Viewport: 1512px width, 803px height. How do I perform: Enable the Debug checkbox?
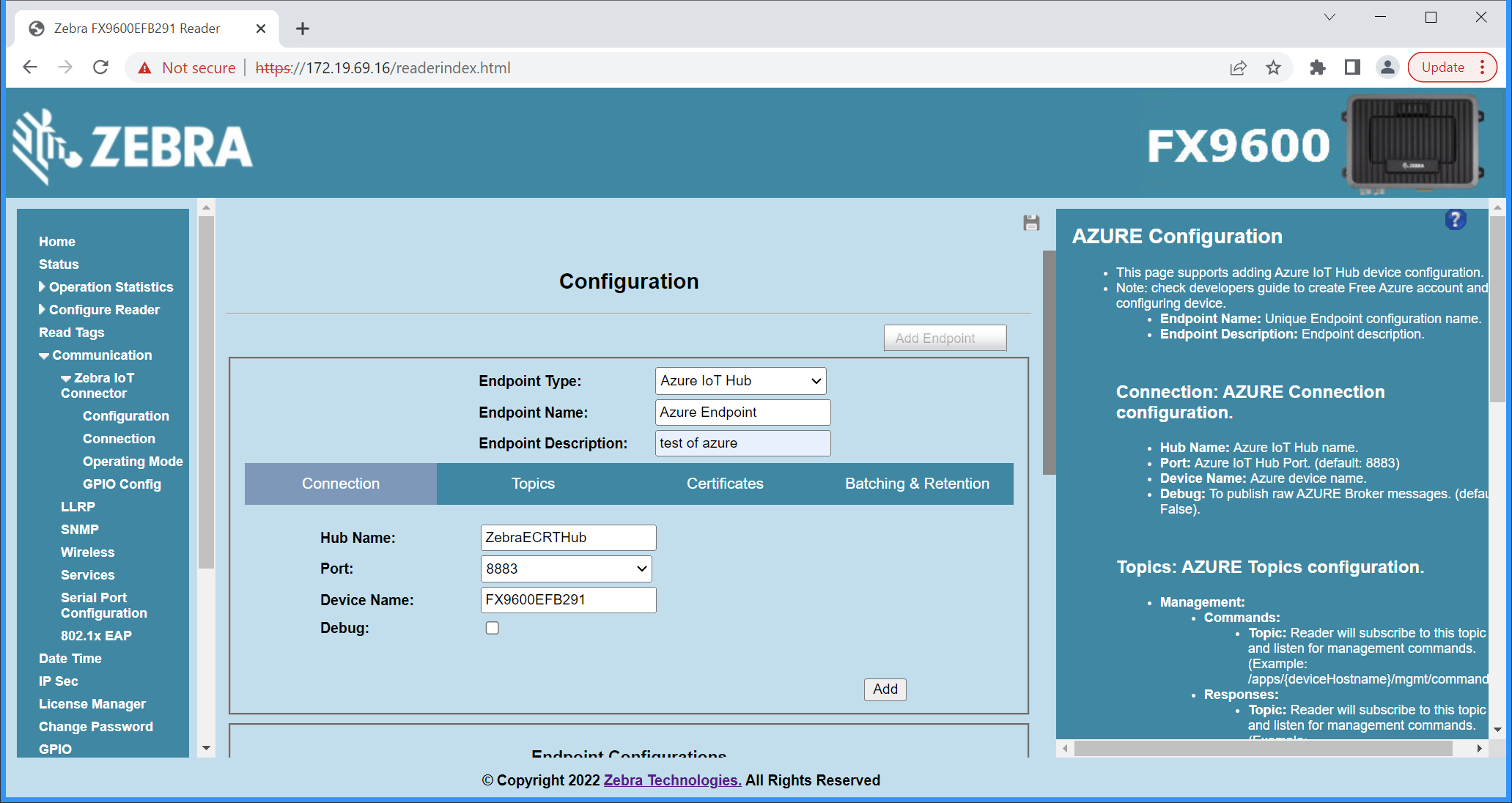pos(493,628)
